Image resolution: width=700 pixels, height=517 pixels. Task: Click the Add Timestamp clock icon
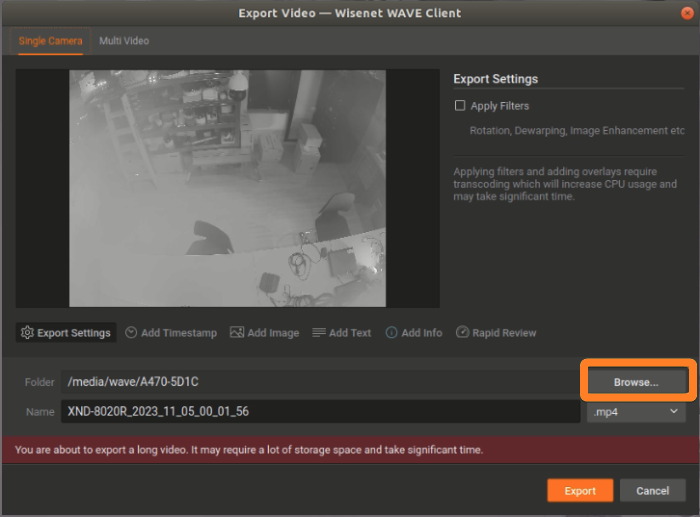131,333
